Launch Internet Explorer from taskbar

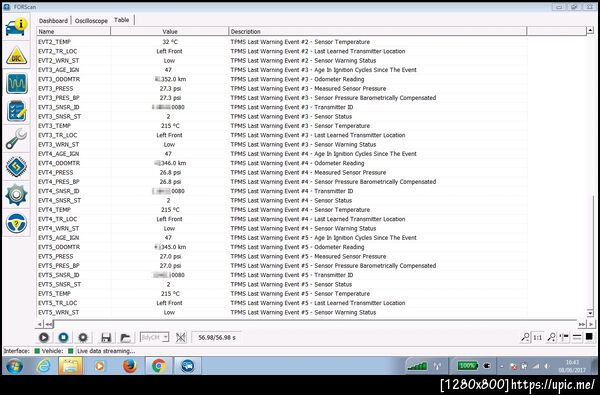pyautogui.click(x=44, y=366)
